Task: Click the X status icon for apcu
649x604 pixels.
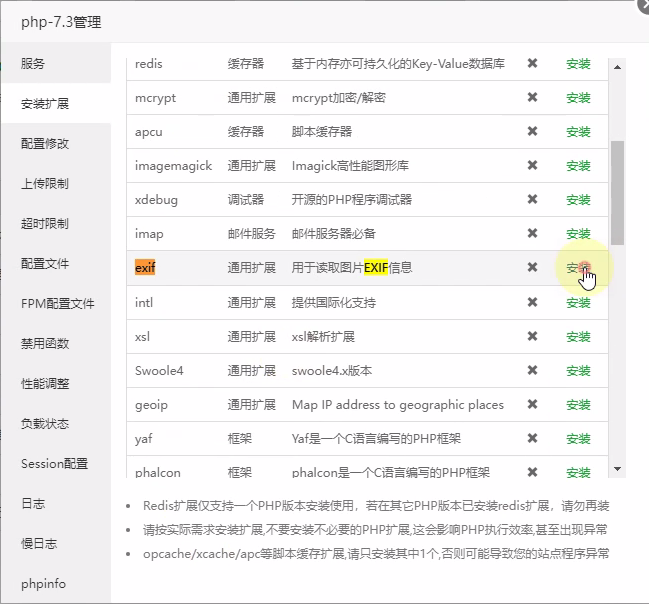Action: tap(532, 131)
